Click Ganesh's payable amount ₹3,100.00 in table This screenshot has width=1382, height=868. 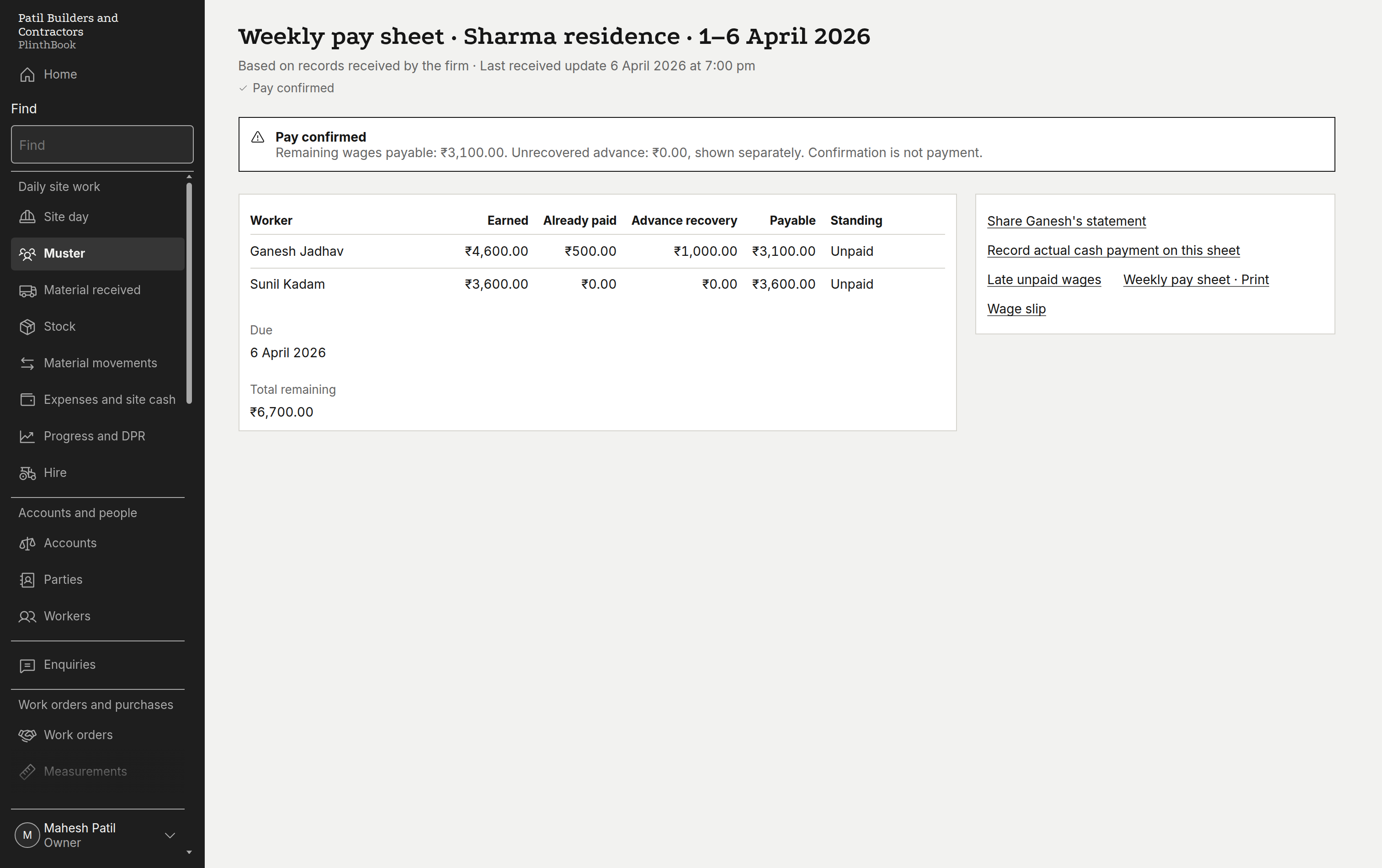click(x=783, y=251)
